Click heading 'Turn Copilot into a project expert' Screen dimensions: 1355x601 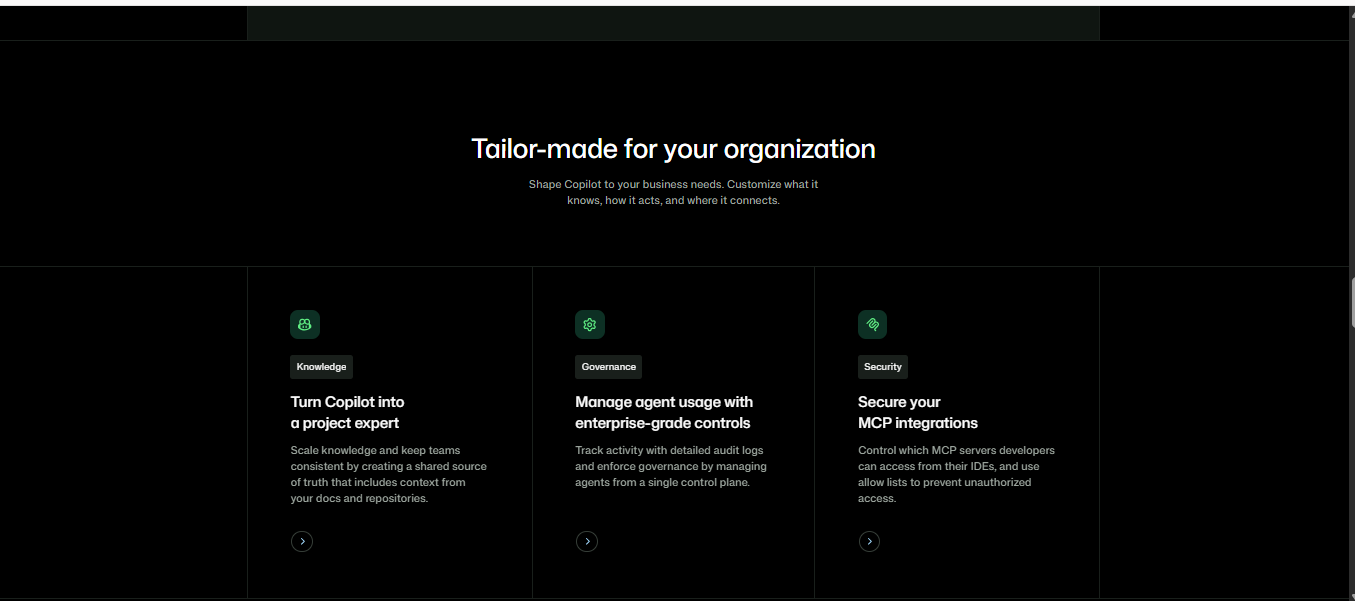click(x=347, y=412)
